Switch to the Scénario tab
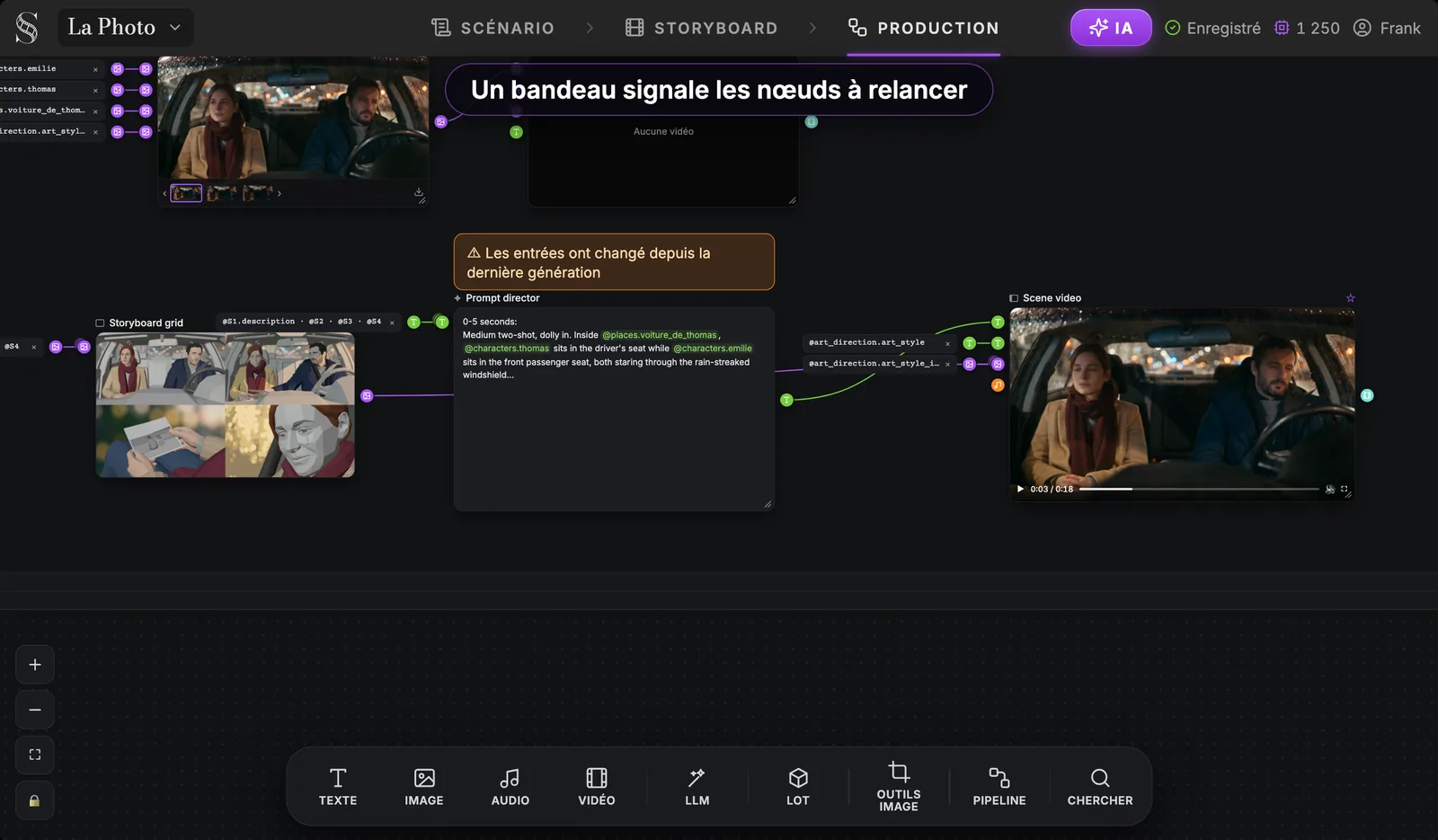 click(493, 28)
